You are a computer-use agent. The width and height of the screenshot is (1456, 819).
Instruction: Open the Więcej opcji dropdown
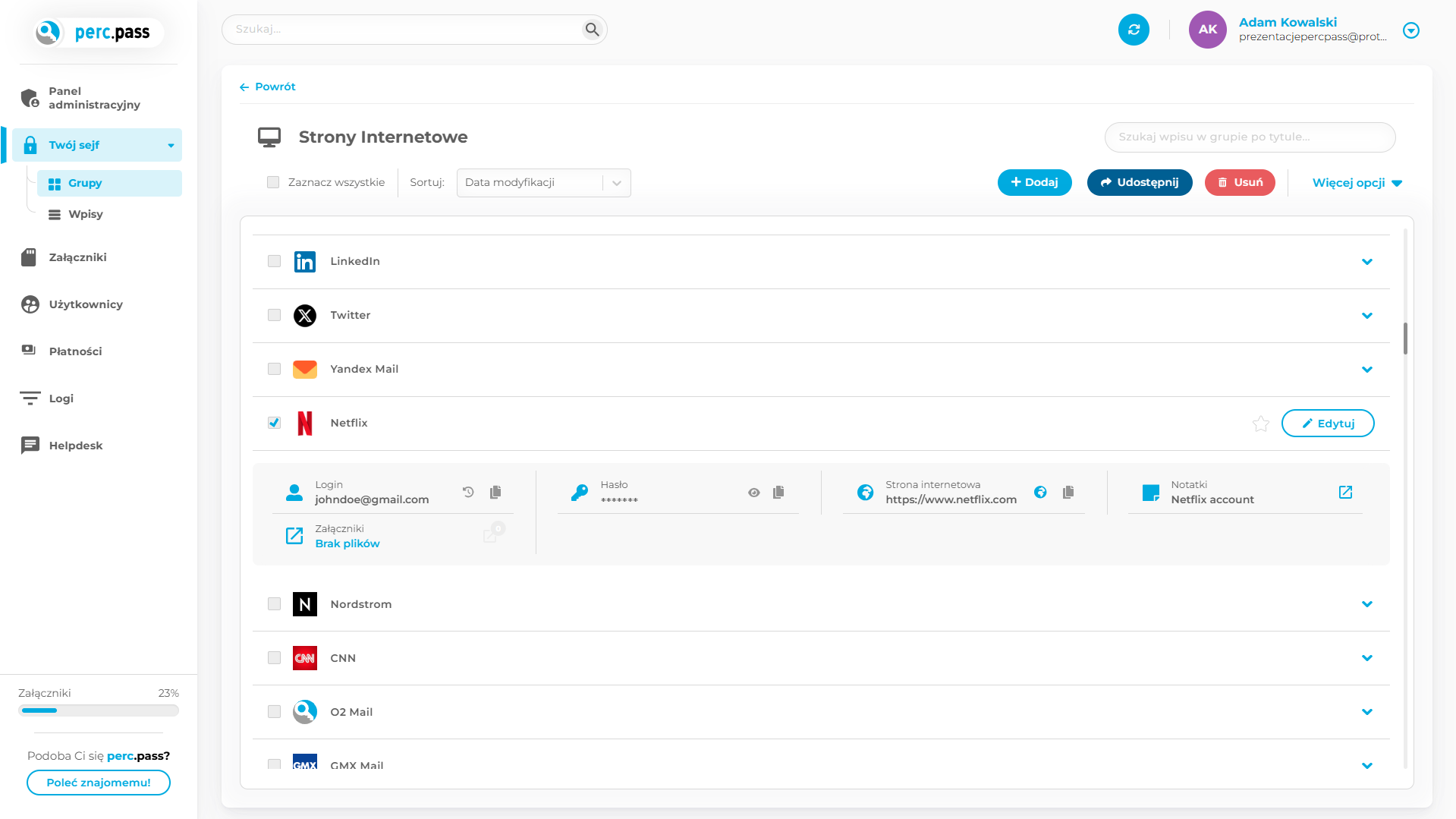click(x=1357, y=183)
